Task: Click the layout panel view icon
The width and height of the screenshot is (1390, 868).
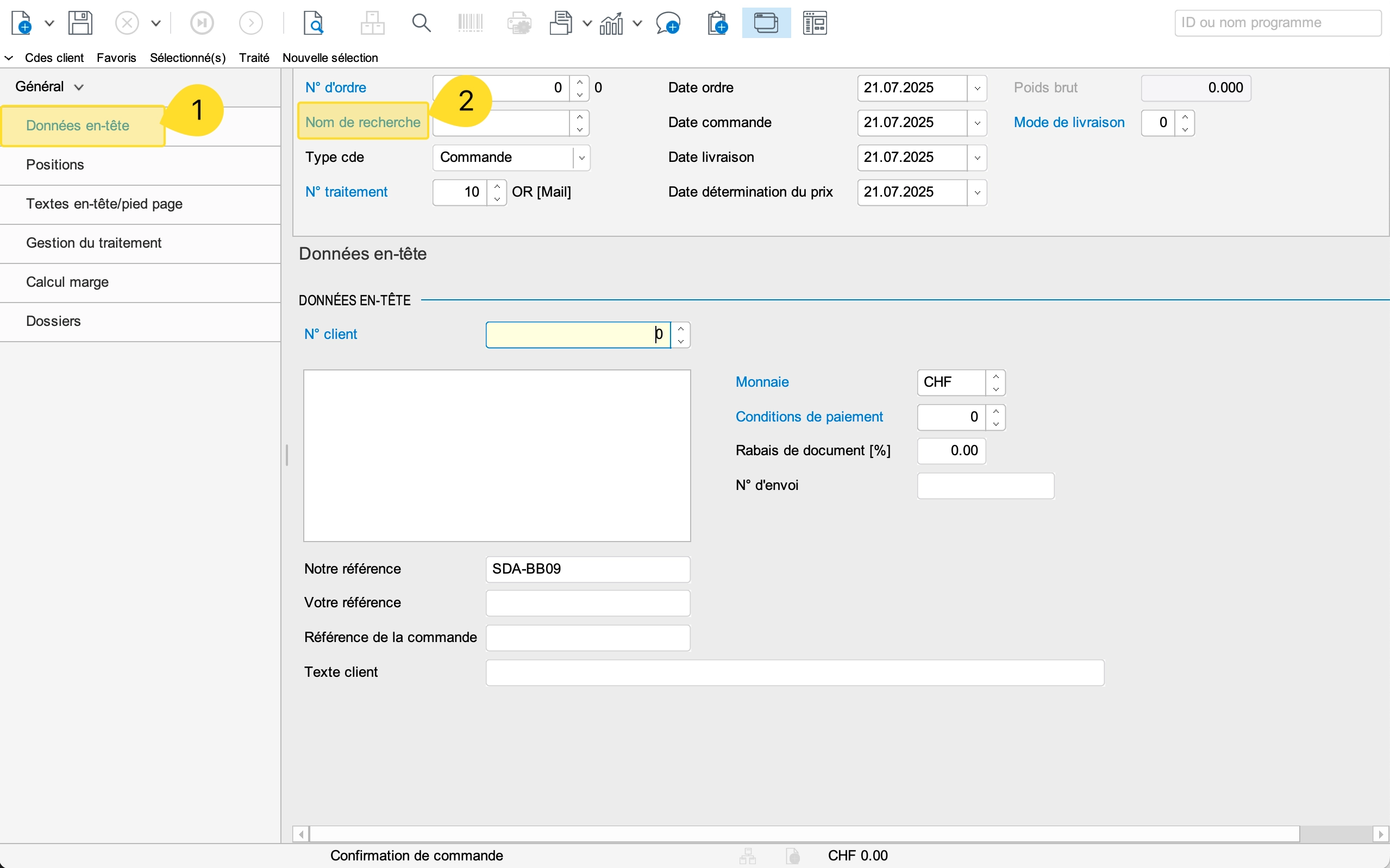Action: coord(815,23)
